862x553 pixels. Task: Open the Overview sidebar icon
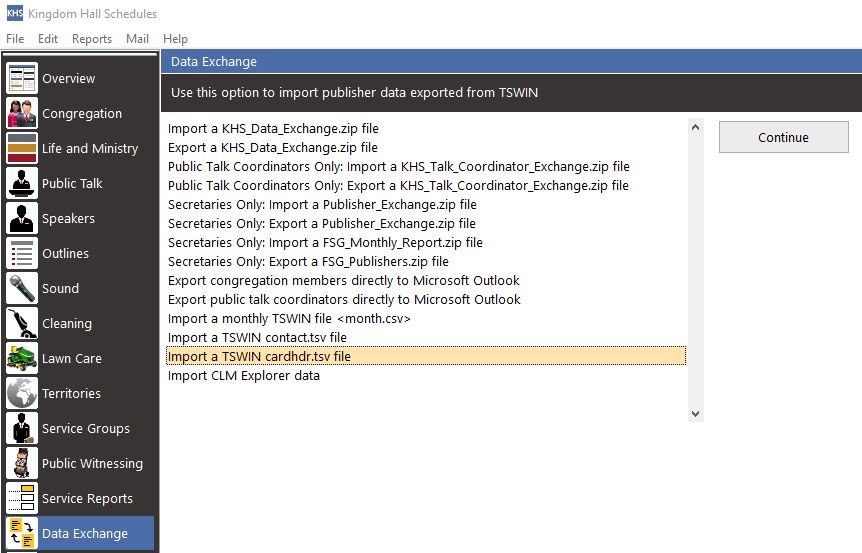coord(22,78)
